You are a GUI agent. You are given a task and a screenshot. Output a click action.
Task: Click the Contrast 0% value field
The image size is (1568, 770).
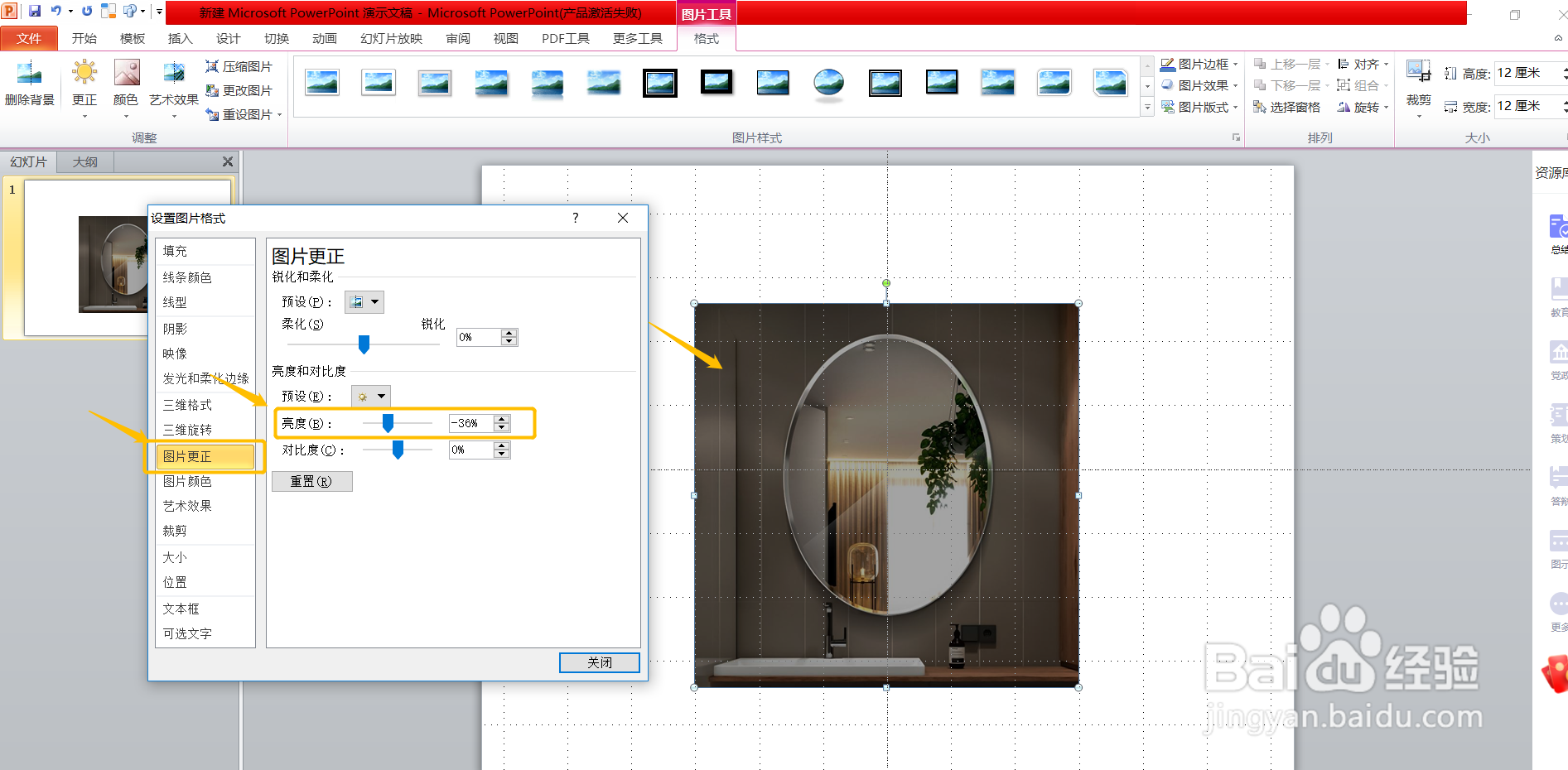[x=471, y=450]
